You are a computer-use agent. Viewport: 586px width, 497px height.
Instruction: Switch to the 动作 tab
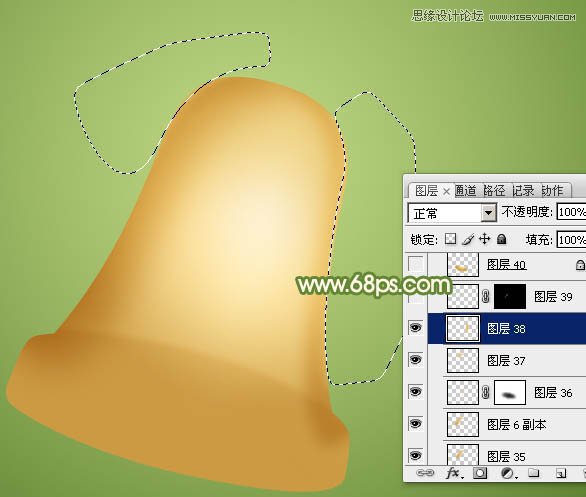tap(552, 191)
